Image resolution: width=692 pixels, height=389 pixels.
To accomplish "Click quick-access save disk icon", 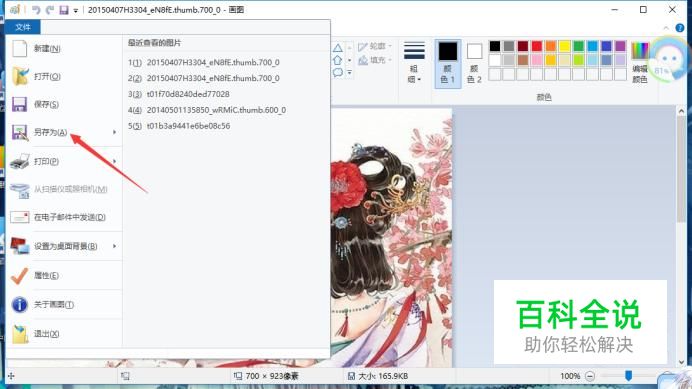I will 64,10.
